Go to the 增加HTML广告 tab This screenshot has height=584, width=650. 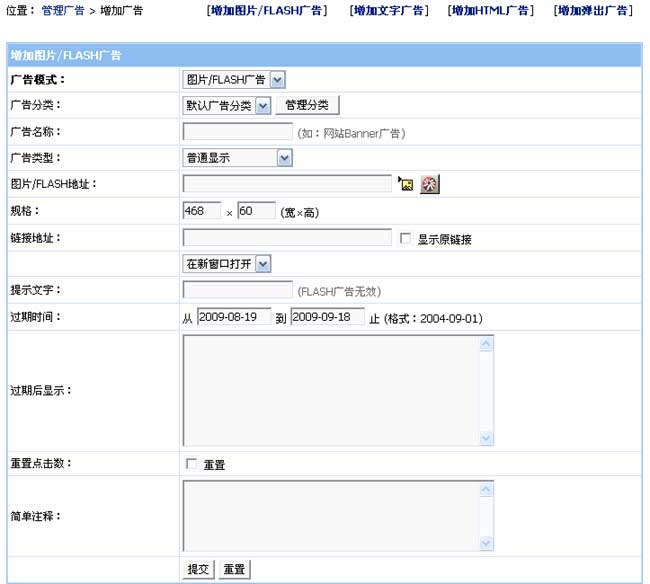click(x=491, y=11)
